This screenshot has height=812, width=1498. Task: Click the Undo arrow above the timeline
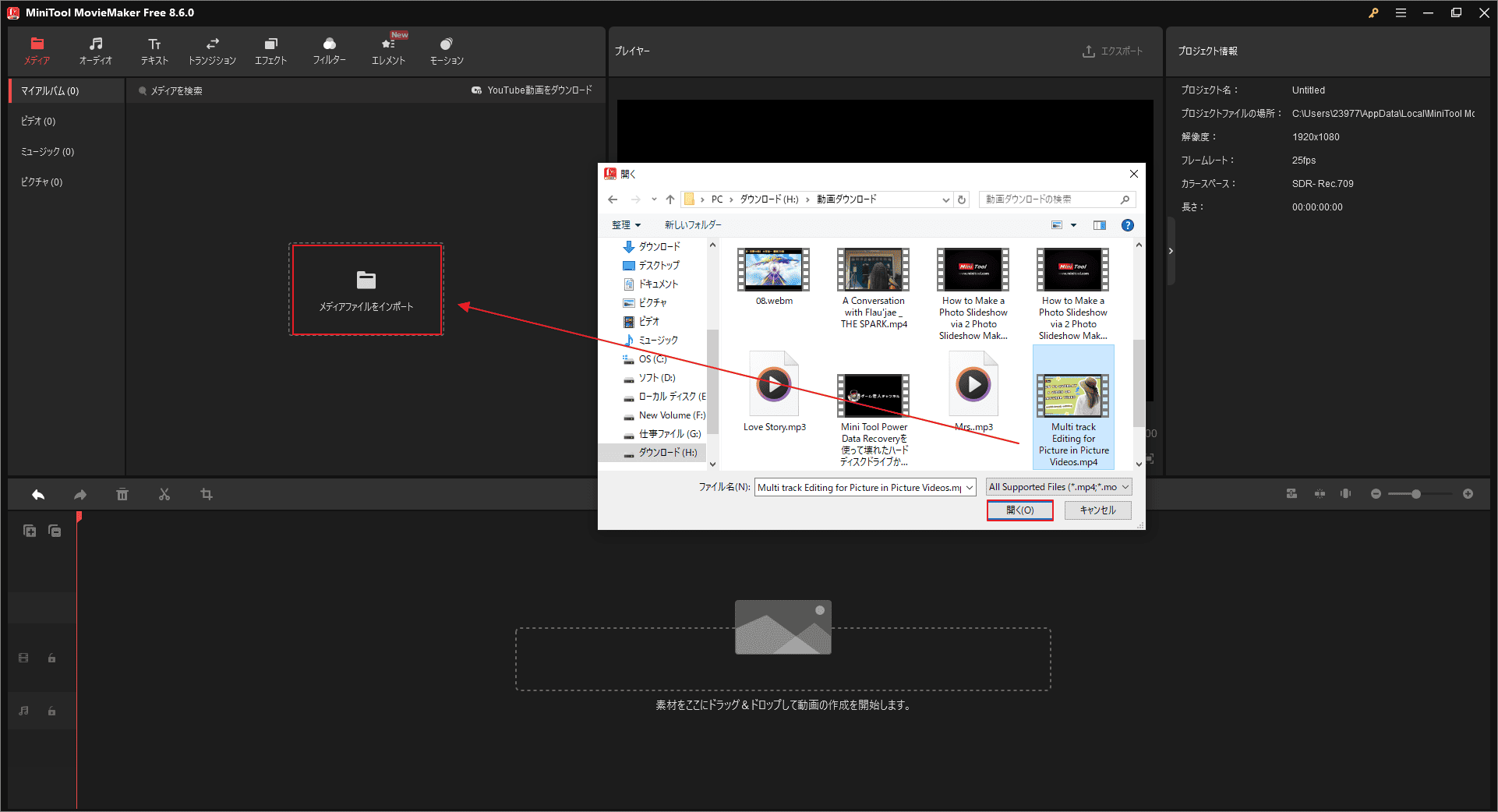click(x=37, y=494)
